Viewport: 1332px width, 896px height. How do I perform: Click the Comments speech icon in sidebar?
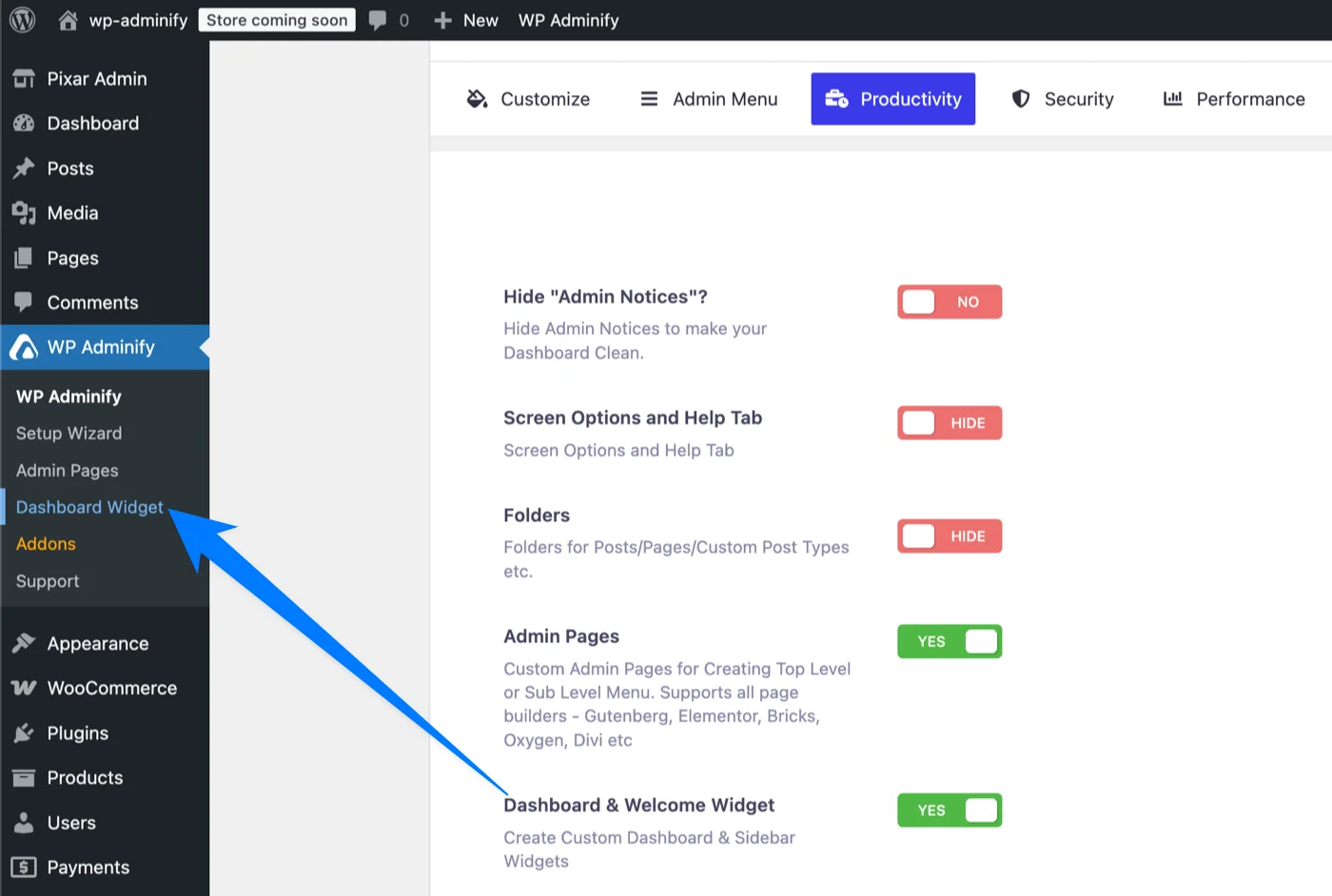point(24,302)
